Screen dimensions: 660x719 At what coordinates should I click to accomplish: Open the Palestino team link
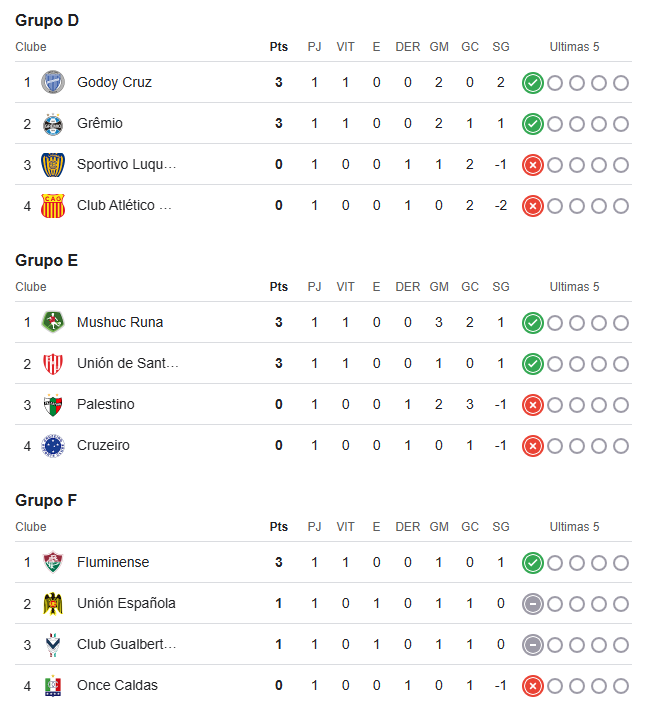pos(105,404)
